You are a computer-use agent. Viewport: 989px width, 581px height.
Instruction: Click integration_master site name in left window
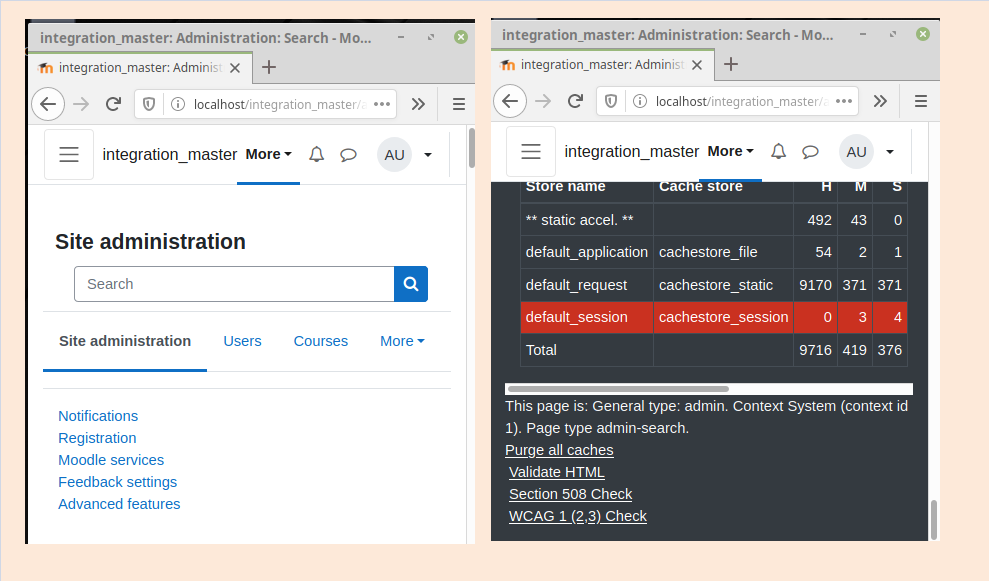(170, 155)
